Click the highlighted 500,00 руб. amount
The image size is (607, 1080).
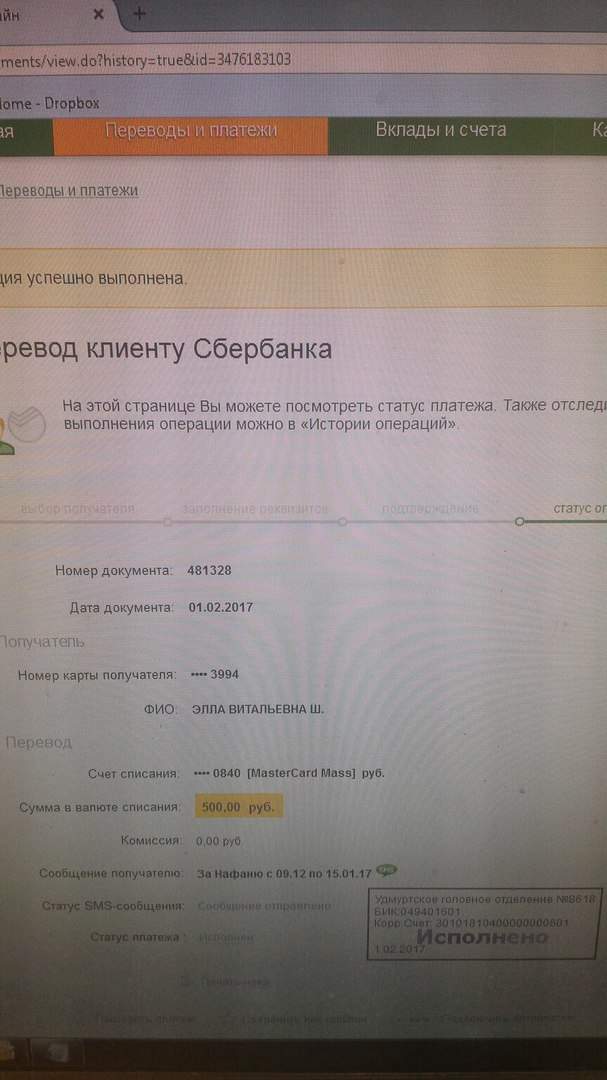238,808
